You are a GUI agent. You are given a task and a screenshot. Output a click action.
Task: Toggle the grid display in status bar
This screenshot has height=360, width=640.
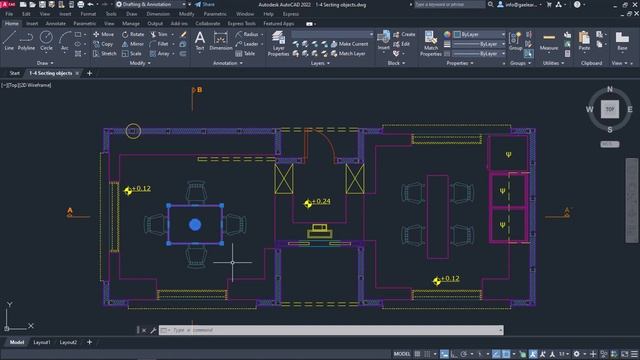pos(417,354)
